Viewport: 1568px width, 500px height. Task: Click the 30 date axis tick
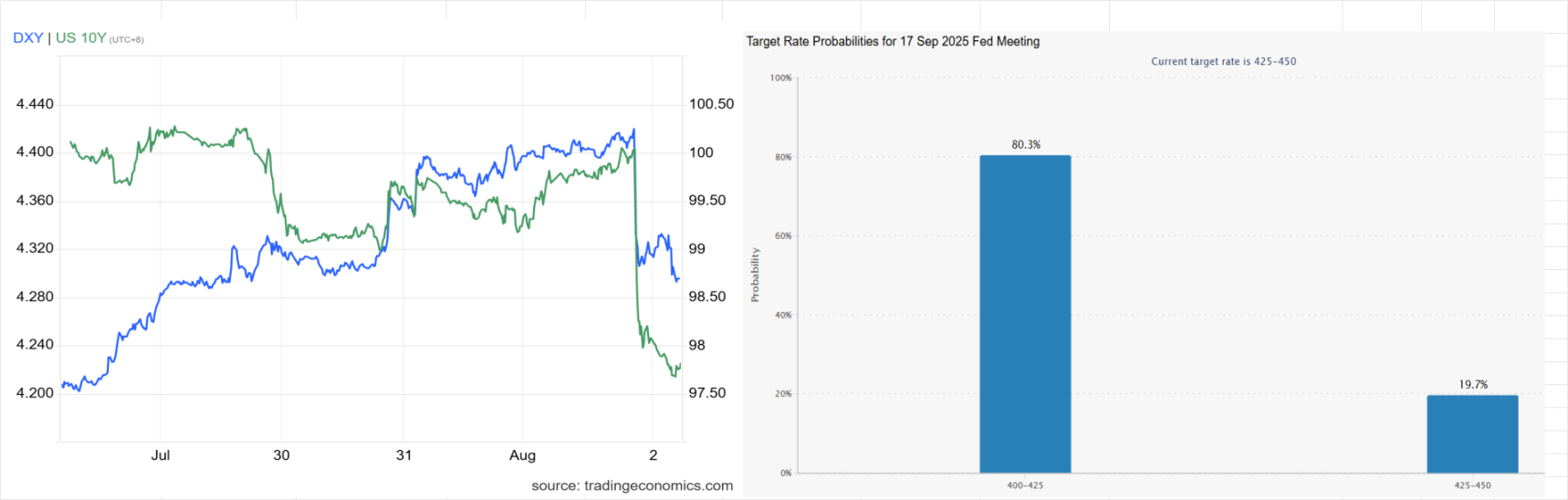click(x=281, y=455)
